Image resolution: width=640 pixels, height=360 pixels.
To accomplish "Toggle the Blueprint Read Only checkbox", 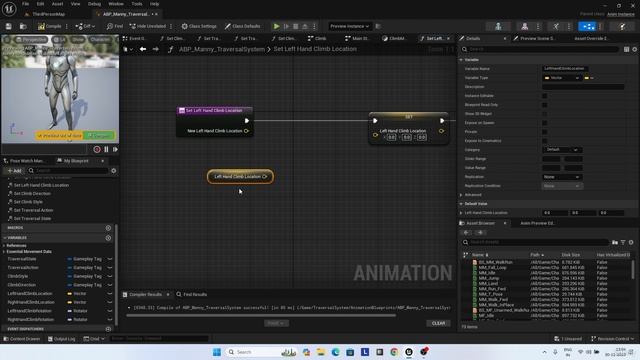I will tap(544, 105).
